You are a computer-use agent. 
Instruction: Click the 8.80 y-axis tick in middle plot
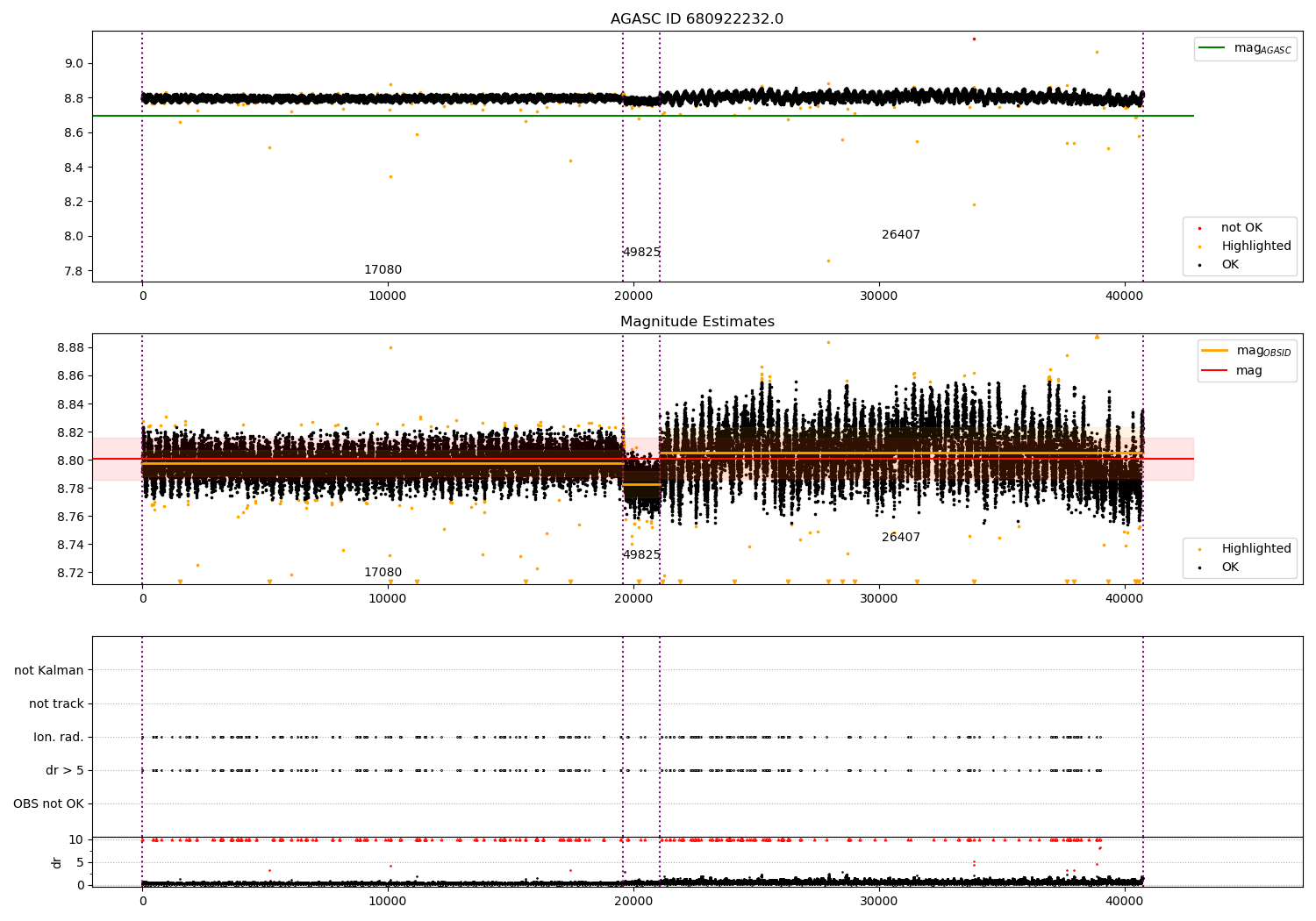[x=70, y=460]
